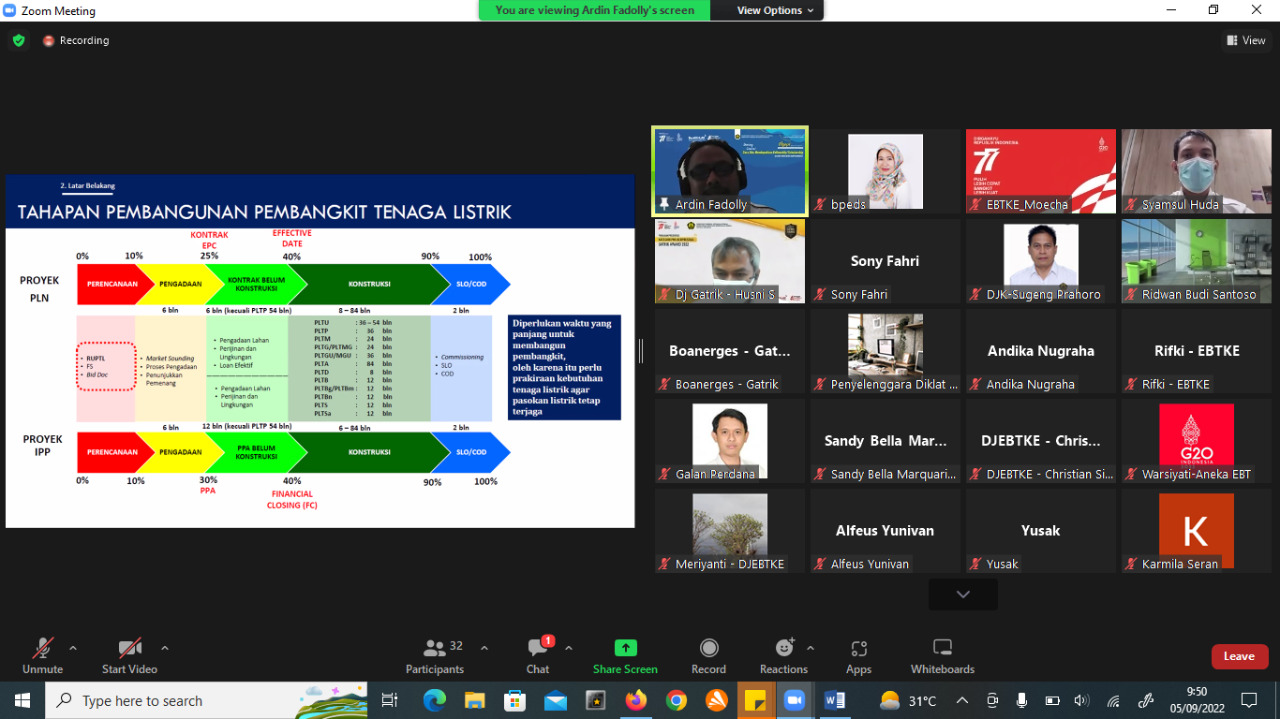
Task: Open the View Options dropdown
Action: pyautogui.click(x=775, y=10)
